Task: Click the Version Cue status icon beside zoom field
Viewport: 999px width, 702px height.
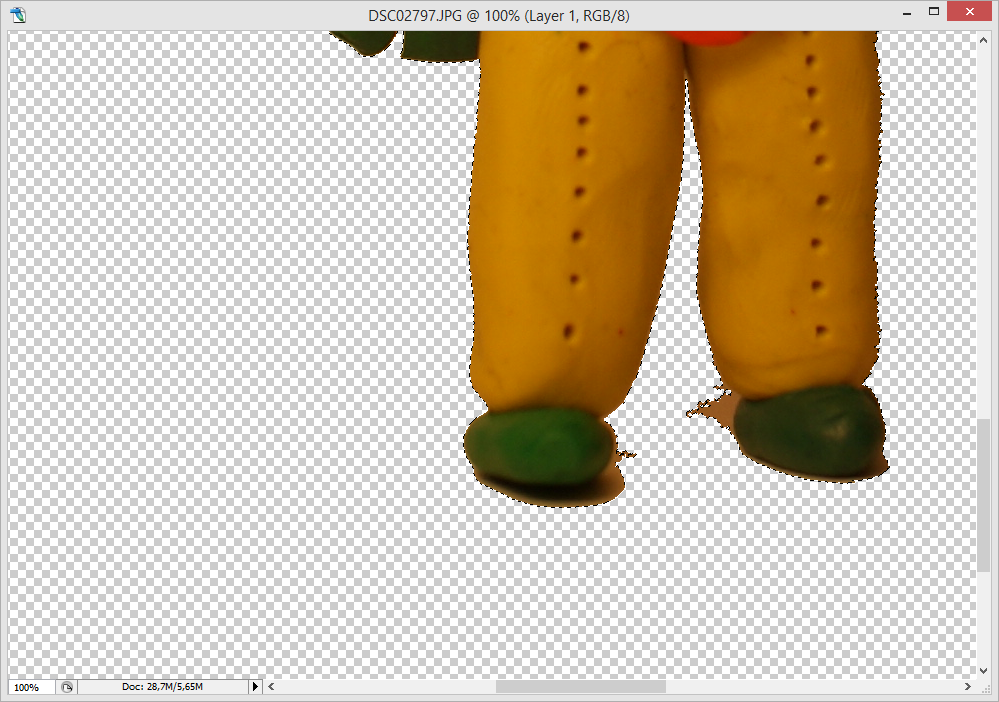Action: (66, 687)
